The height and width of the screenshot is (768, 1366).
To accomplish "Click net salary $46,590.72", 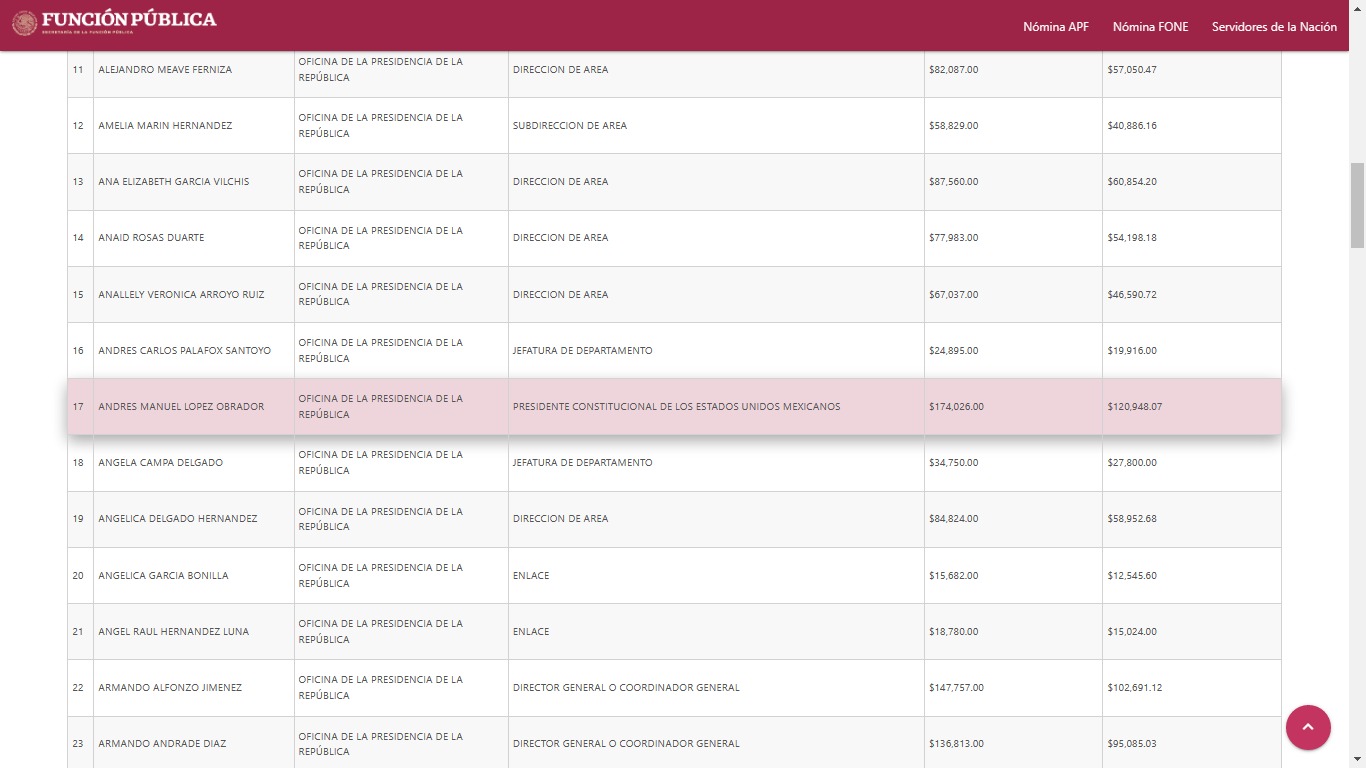I will click(1132, 295).
